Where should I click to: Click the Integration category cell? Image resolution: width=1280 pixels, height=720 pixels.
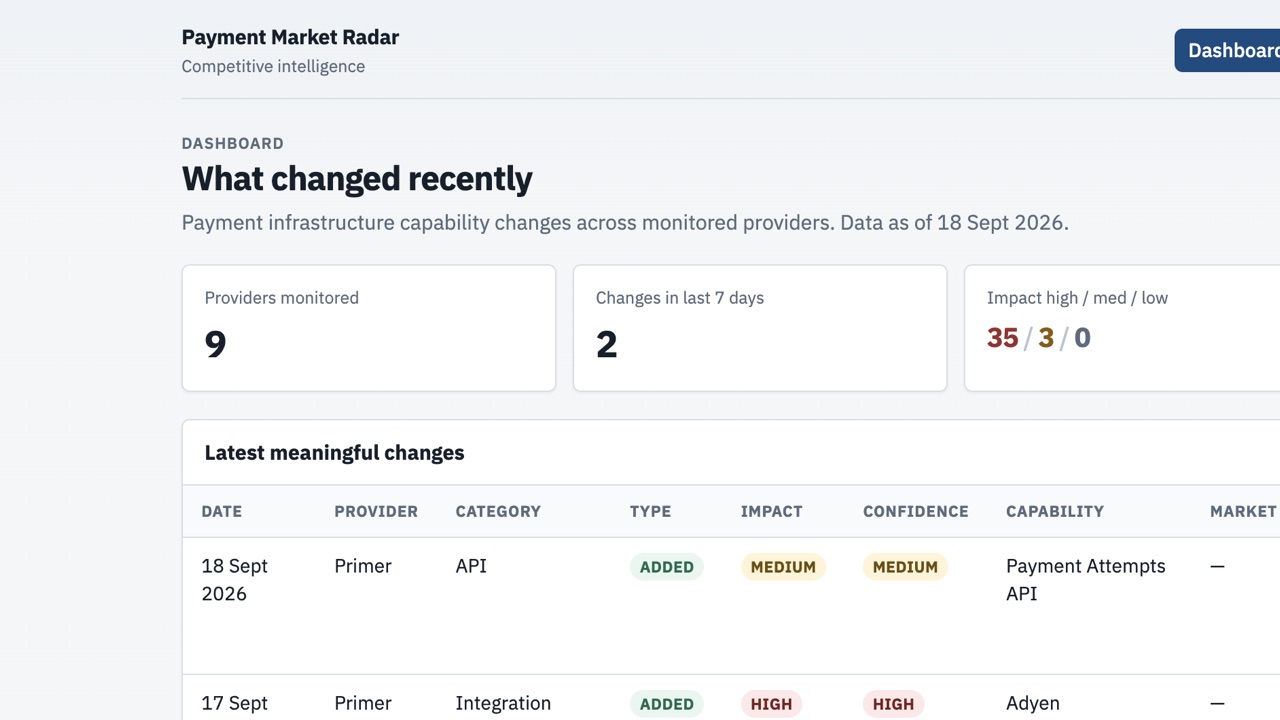[x=503, y=704]
